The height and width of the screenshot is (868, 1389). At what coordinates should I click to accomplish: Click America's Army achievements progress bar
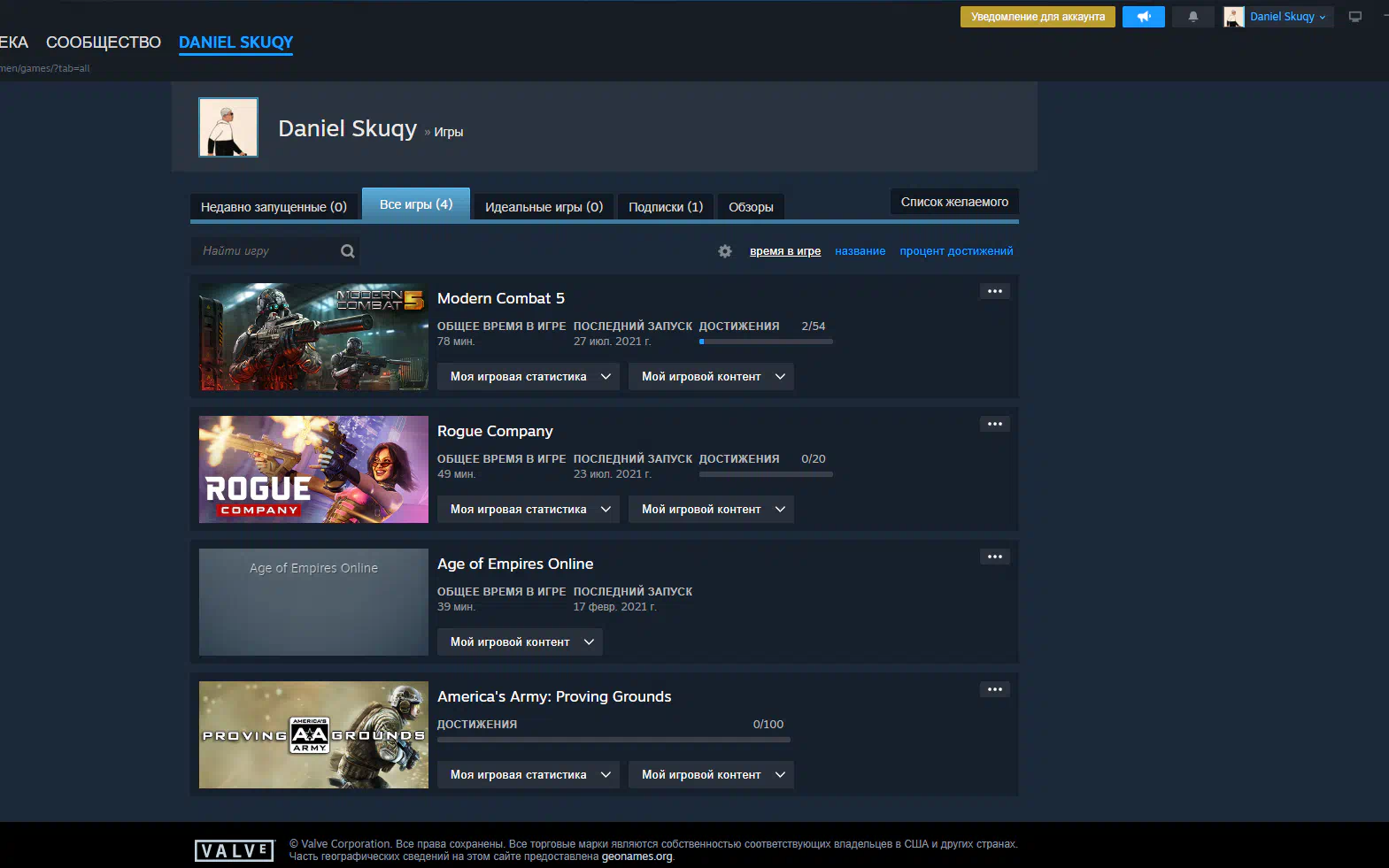pos(613,740)
